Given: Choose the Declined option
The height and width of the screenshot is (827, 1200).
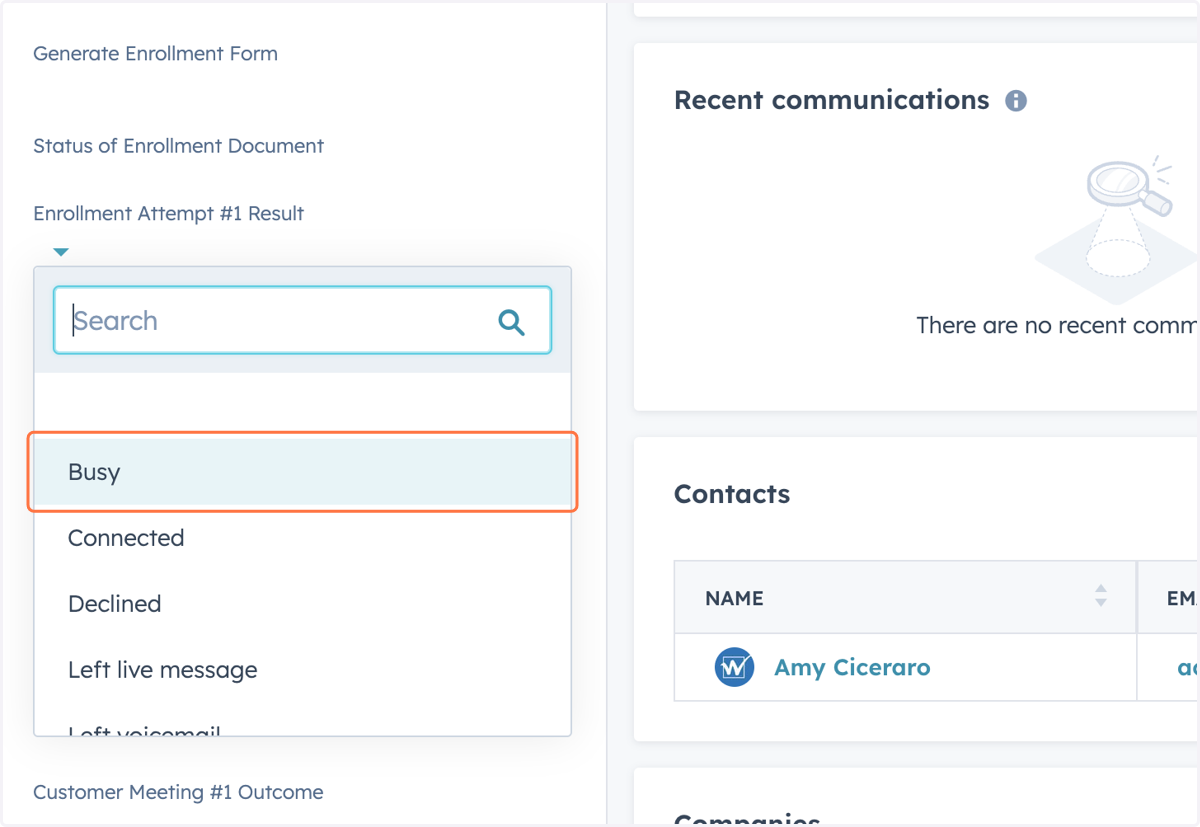Looking at the screenshot, I should (x=302, y=604).
